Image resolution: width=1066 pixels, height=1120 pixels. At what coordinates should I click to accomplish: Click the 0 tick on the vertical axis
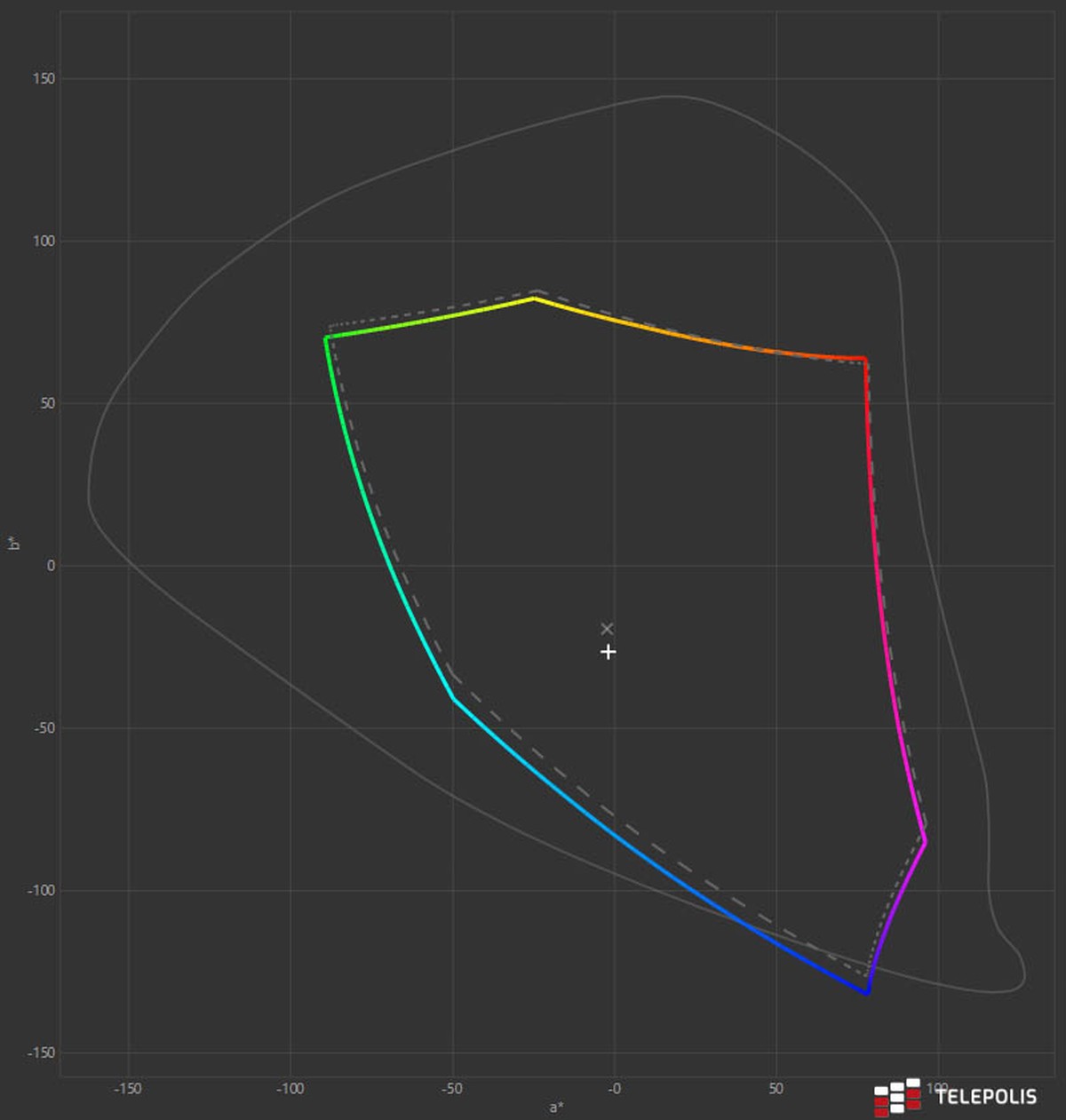[x=51, y=566]
